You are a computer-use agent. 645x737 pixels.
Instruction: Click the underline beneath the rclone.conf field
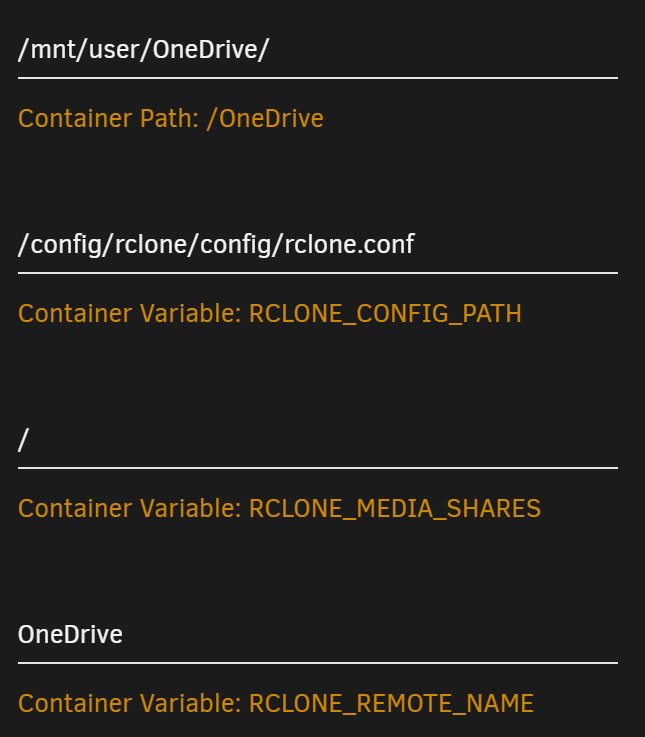coord(318,273)
